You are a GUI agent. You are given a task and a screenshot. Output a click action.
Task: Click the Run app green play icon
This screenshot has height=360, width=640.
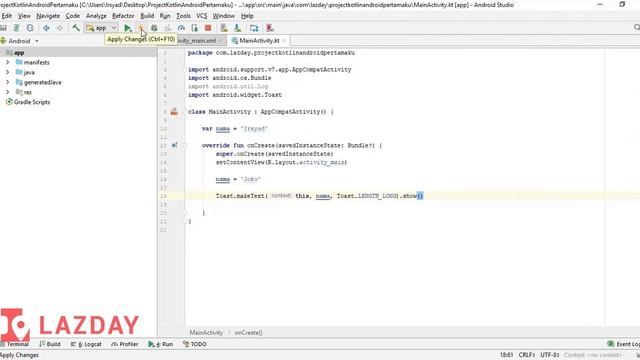coord(128,28)
